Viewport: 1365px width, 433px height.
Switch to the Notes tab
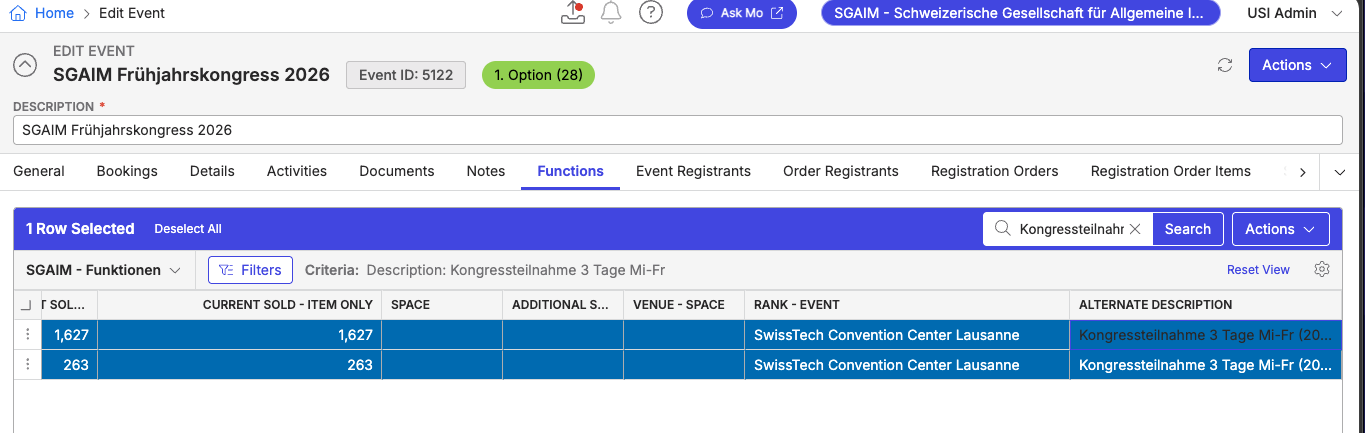tap(486, 171)
